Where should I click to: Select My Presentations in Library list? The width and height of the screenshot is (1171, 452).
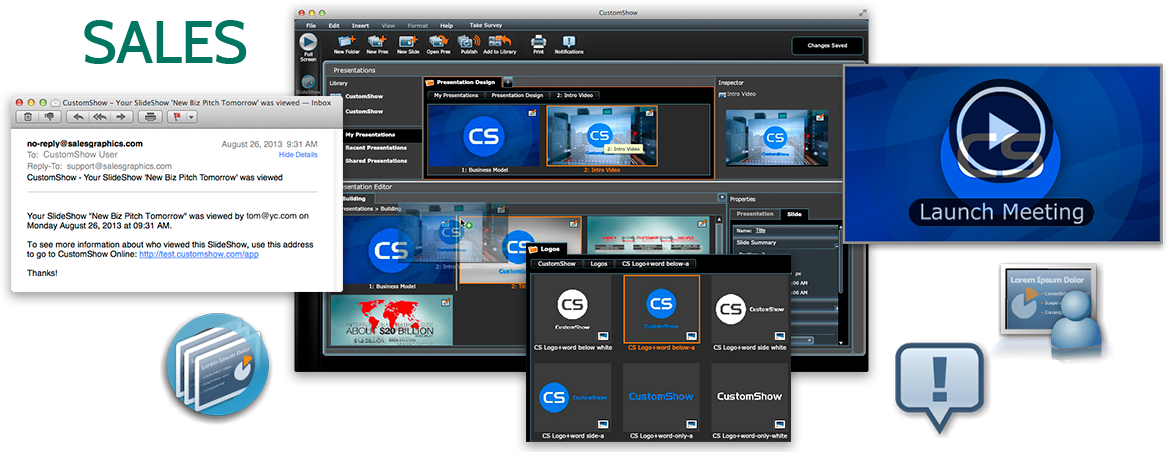[371, 135]
